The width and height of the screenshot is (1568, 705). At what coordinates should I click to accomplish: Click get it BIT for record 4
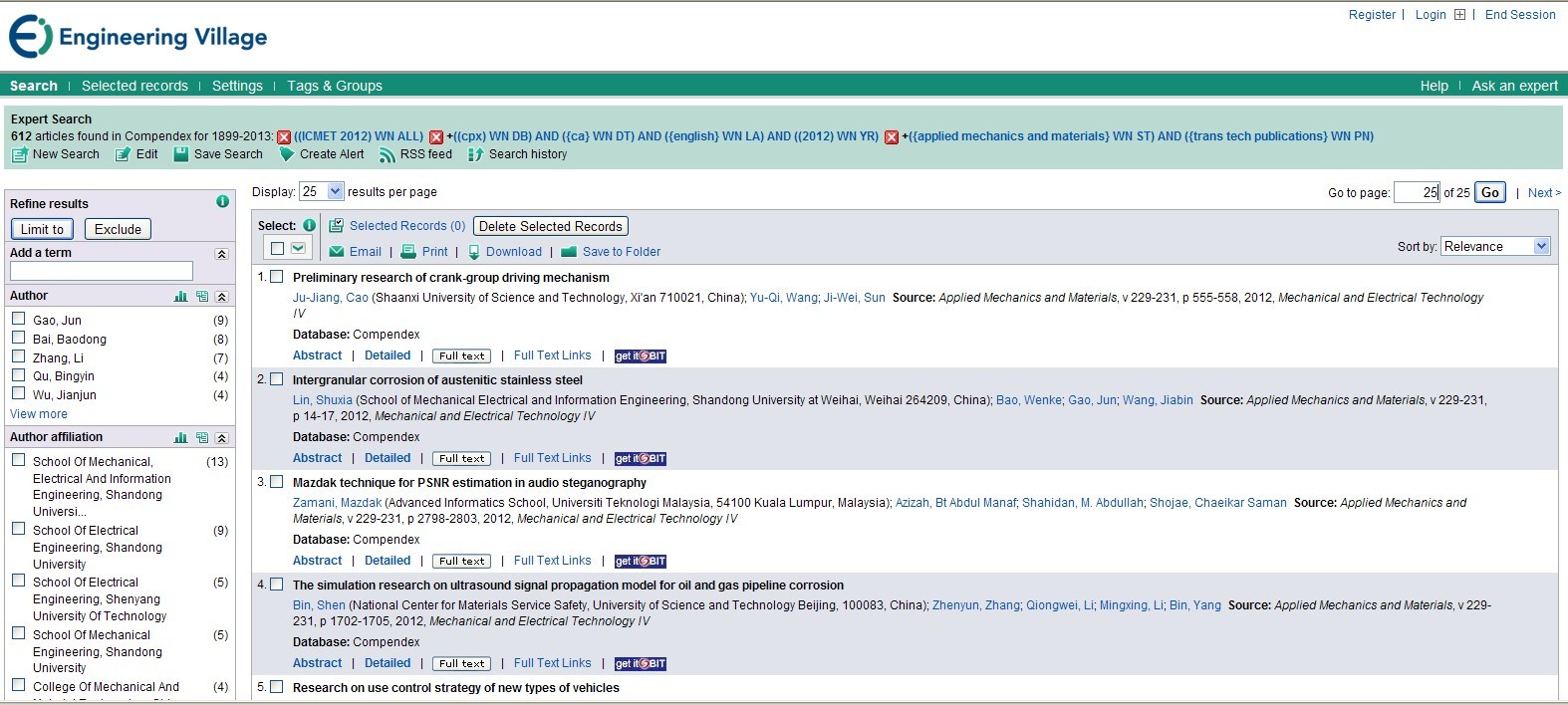point(641,664)
